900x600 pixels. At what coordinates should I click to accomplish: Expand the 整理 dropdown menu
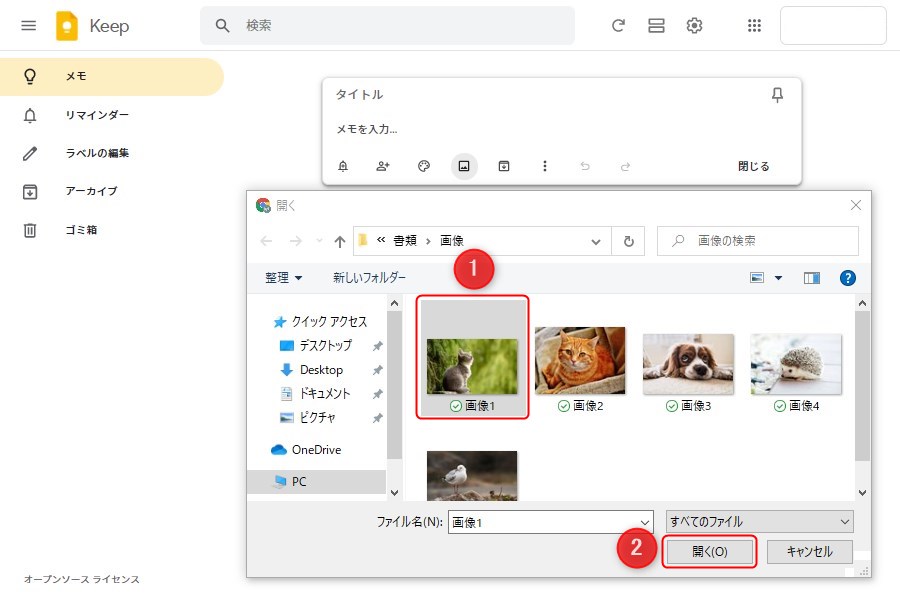(x=283, y=278)
